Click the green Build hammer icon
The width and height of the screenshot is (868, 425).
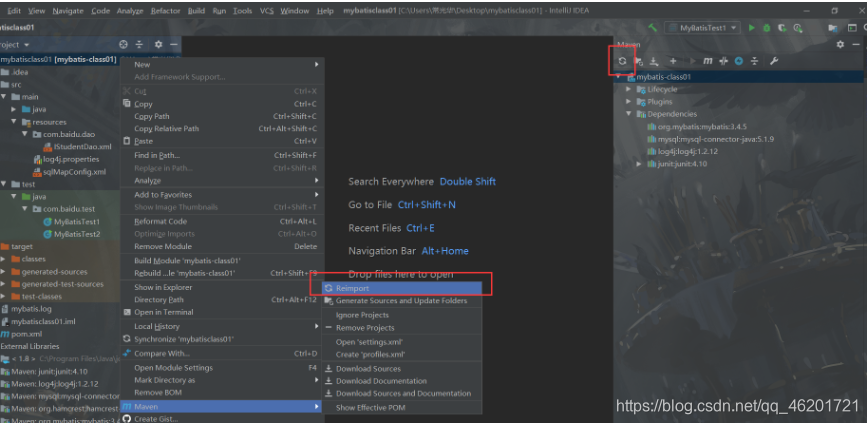(x=653, y=28)
